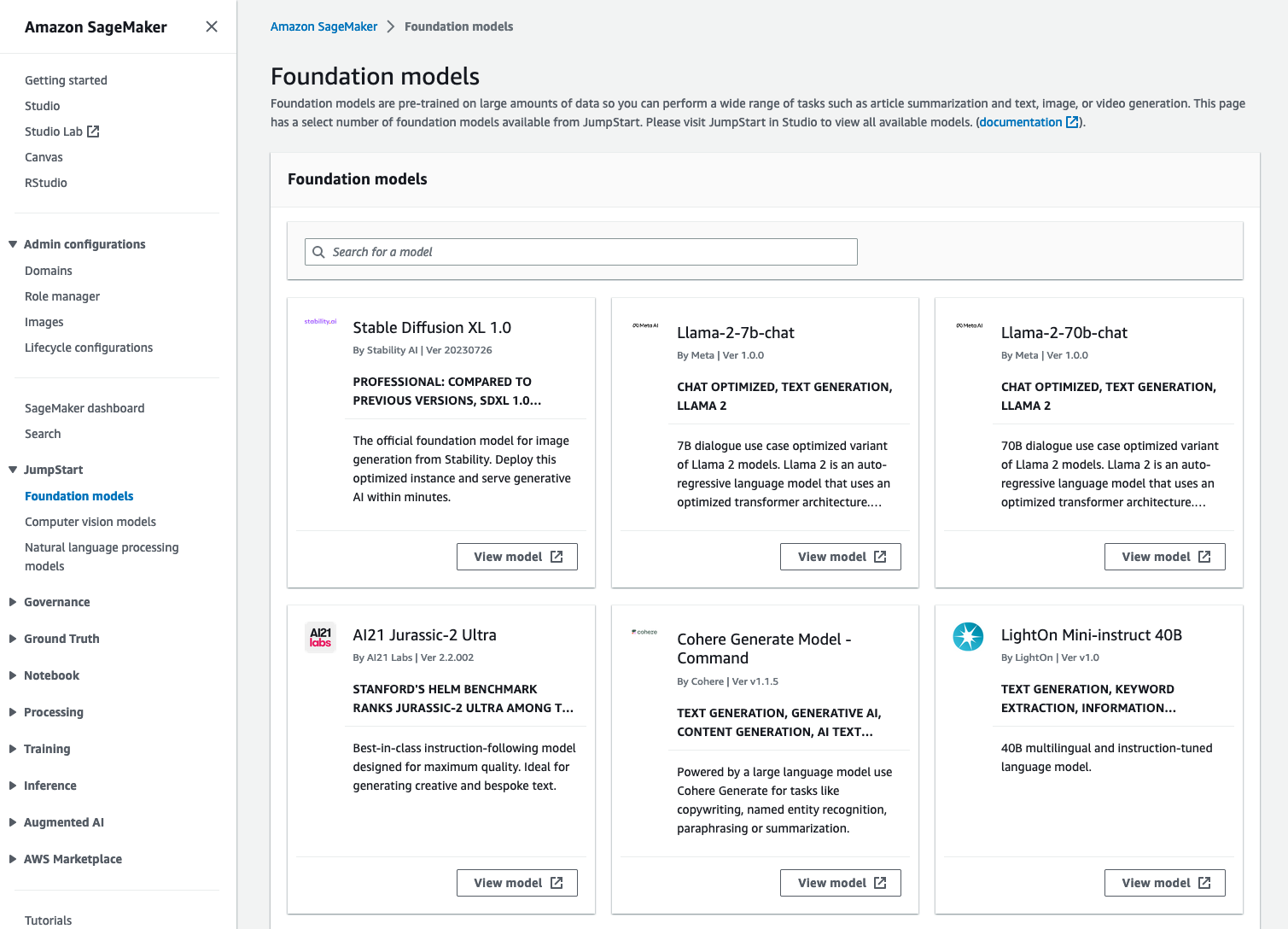Expand the Governance section

[x=13, y=602]
